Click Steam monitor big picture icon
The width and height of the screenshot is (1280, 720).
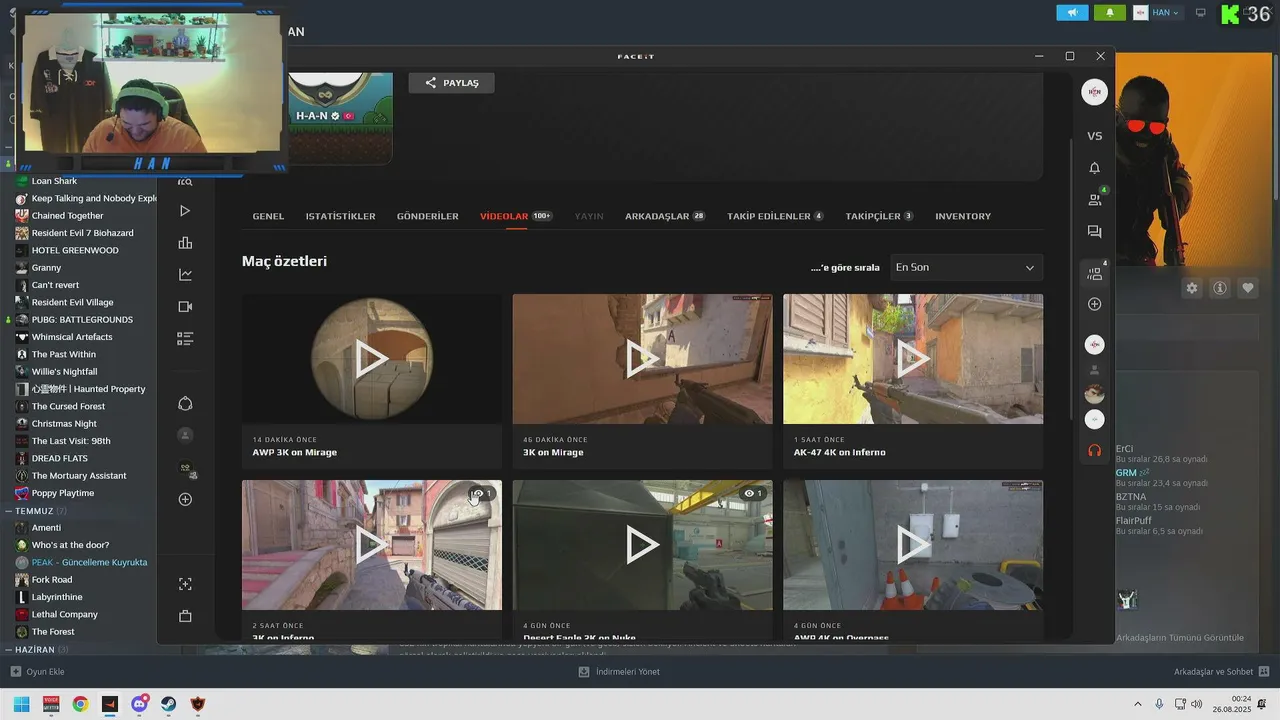(x=1201, y=13)
